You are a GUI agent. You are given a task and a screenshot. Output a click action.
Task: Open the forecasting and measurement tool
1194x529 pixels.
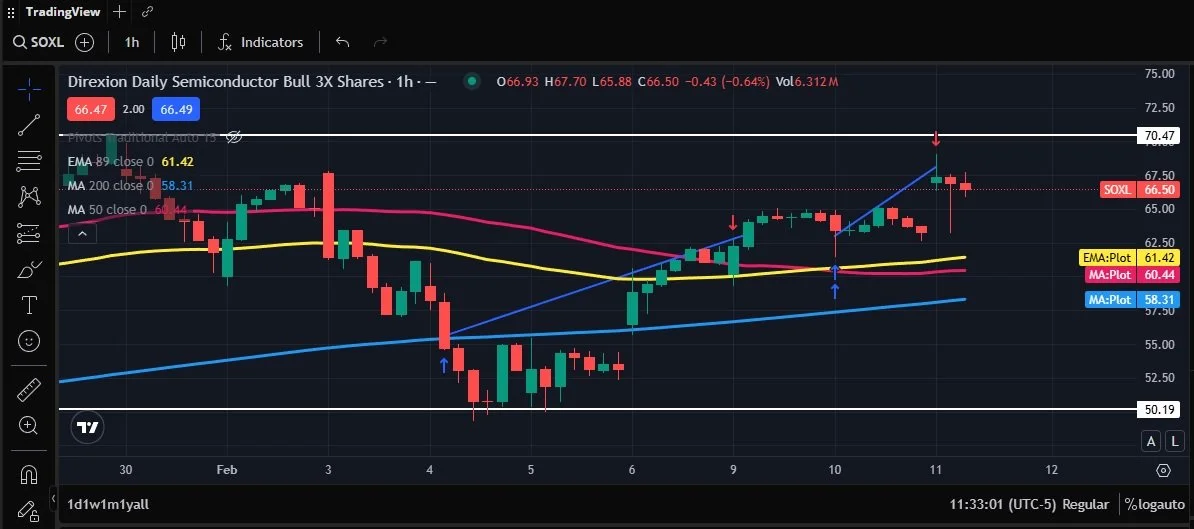29,233
